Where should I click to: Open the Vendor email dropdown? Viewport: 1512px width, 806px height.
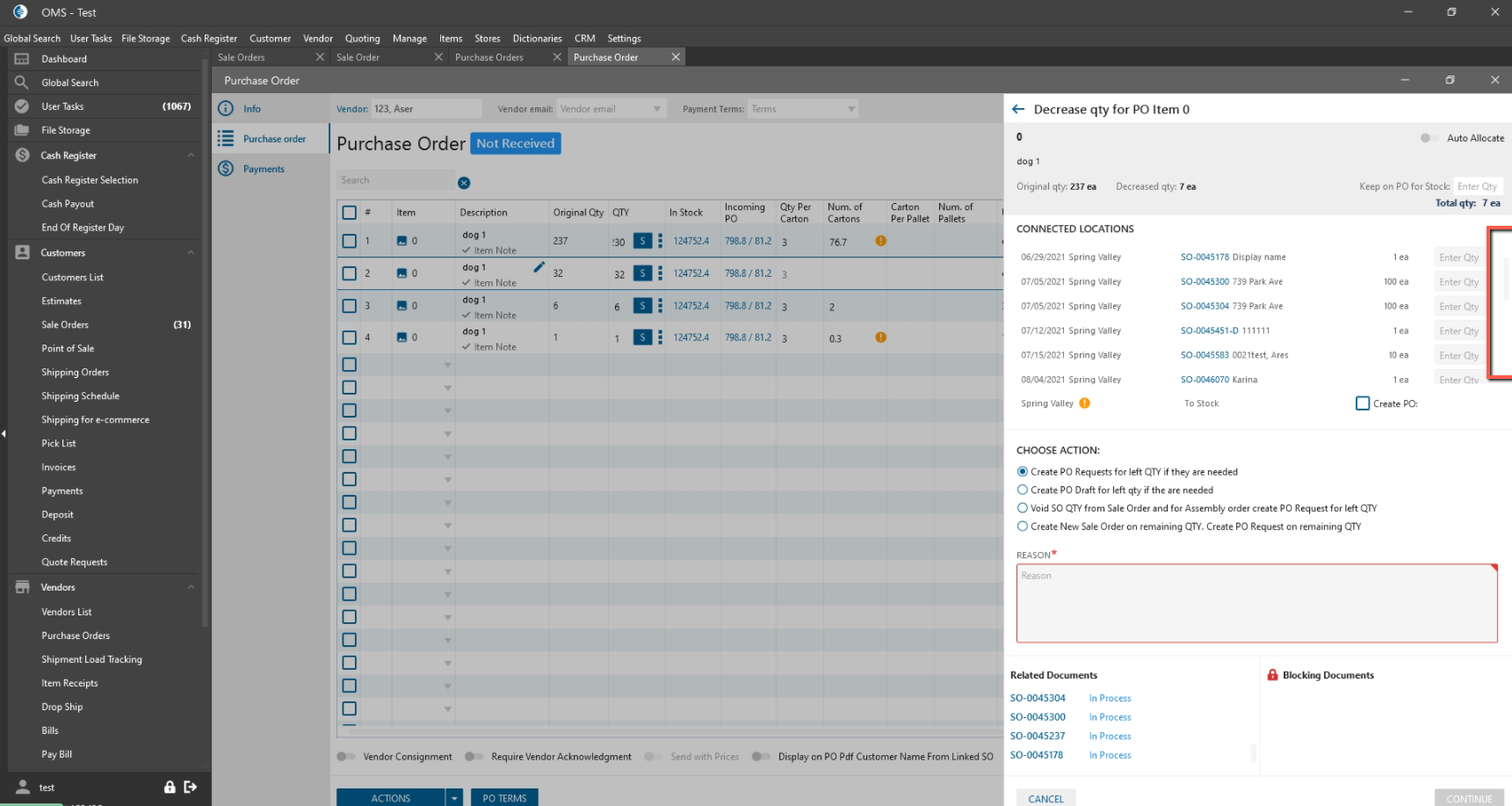656,109
